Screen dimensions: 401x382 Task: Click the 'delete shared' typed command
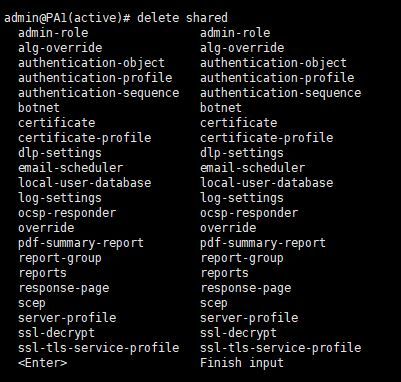182,17
